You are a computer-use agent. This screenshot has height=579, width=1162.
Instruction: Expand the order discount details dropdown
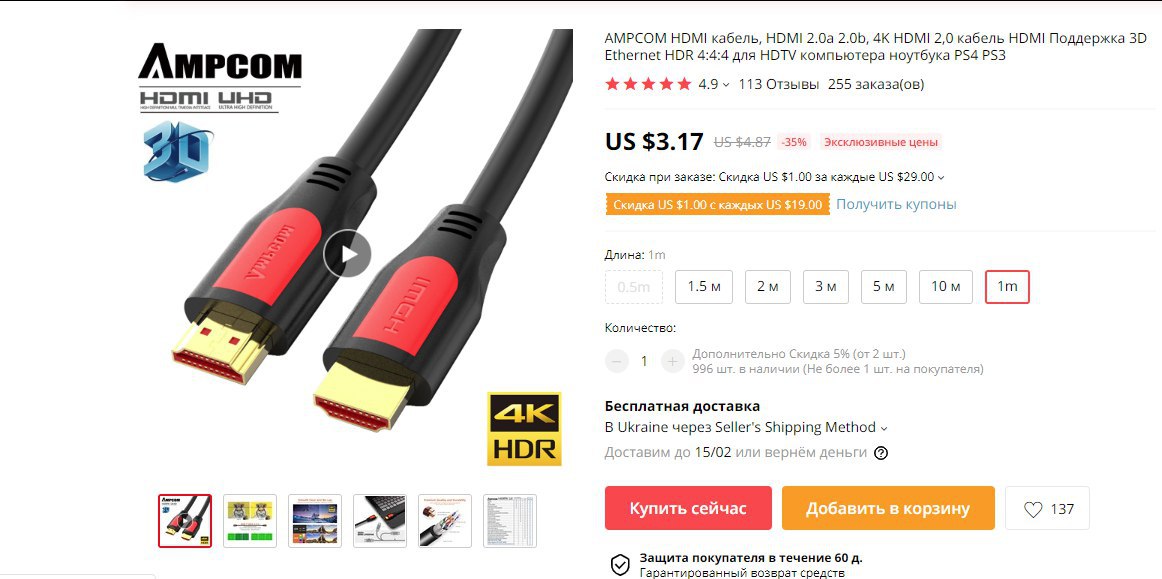[x=941, y=178]
